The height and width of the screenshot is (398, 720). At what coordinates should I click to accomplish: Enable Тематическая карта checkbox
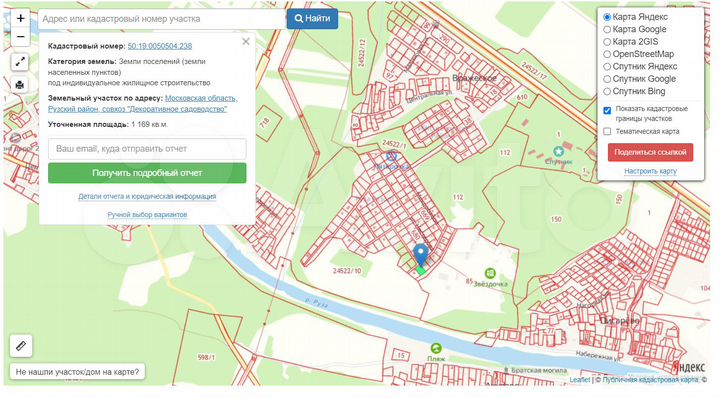coord(607,131)
